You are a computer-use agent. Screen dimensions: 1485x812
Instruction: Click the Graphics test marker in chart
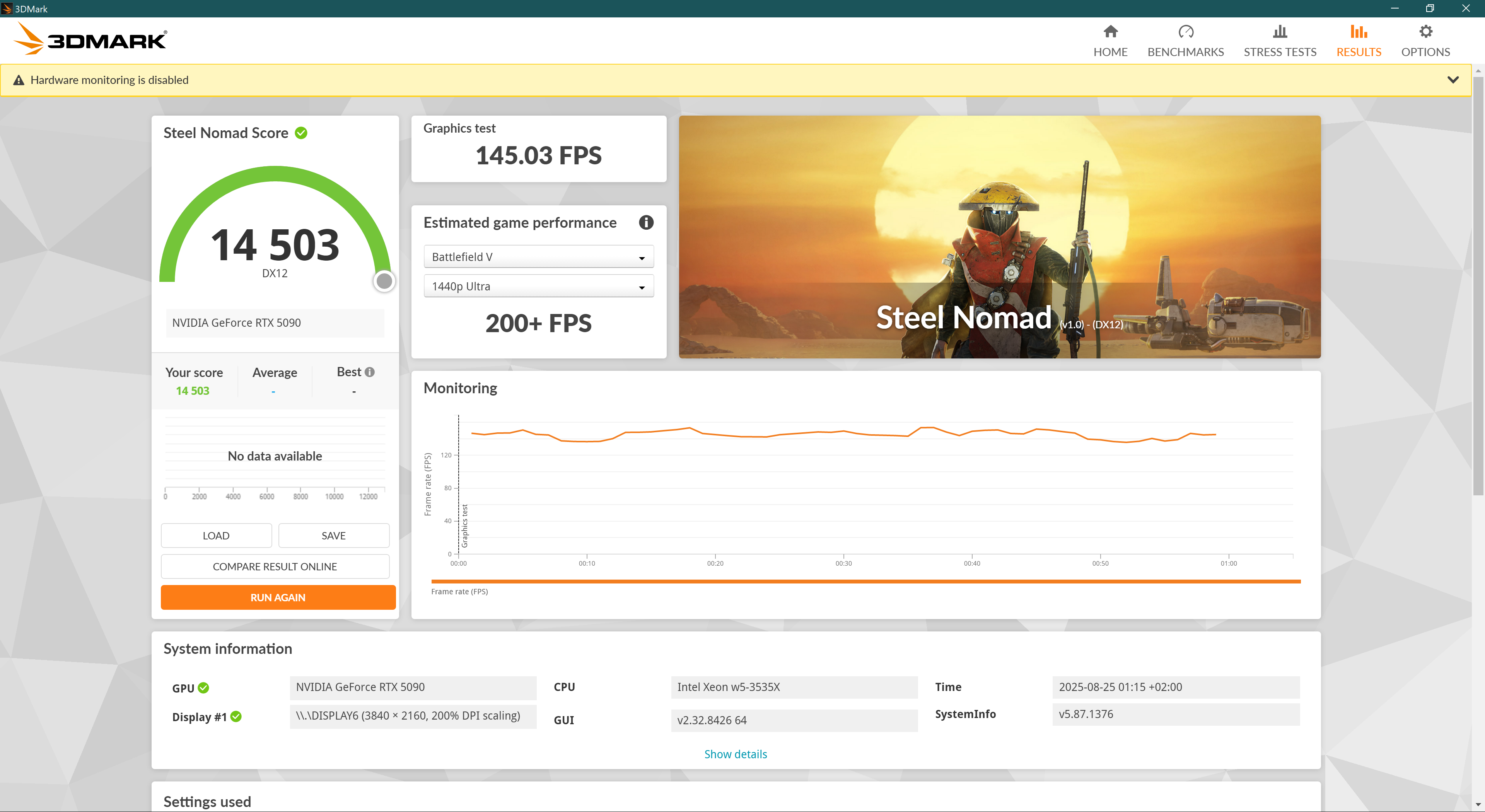click(x=464, y=525)
